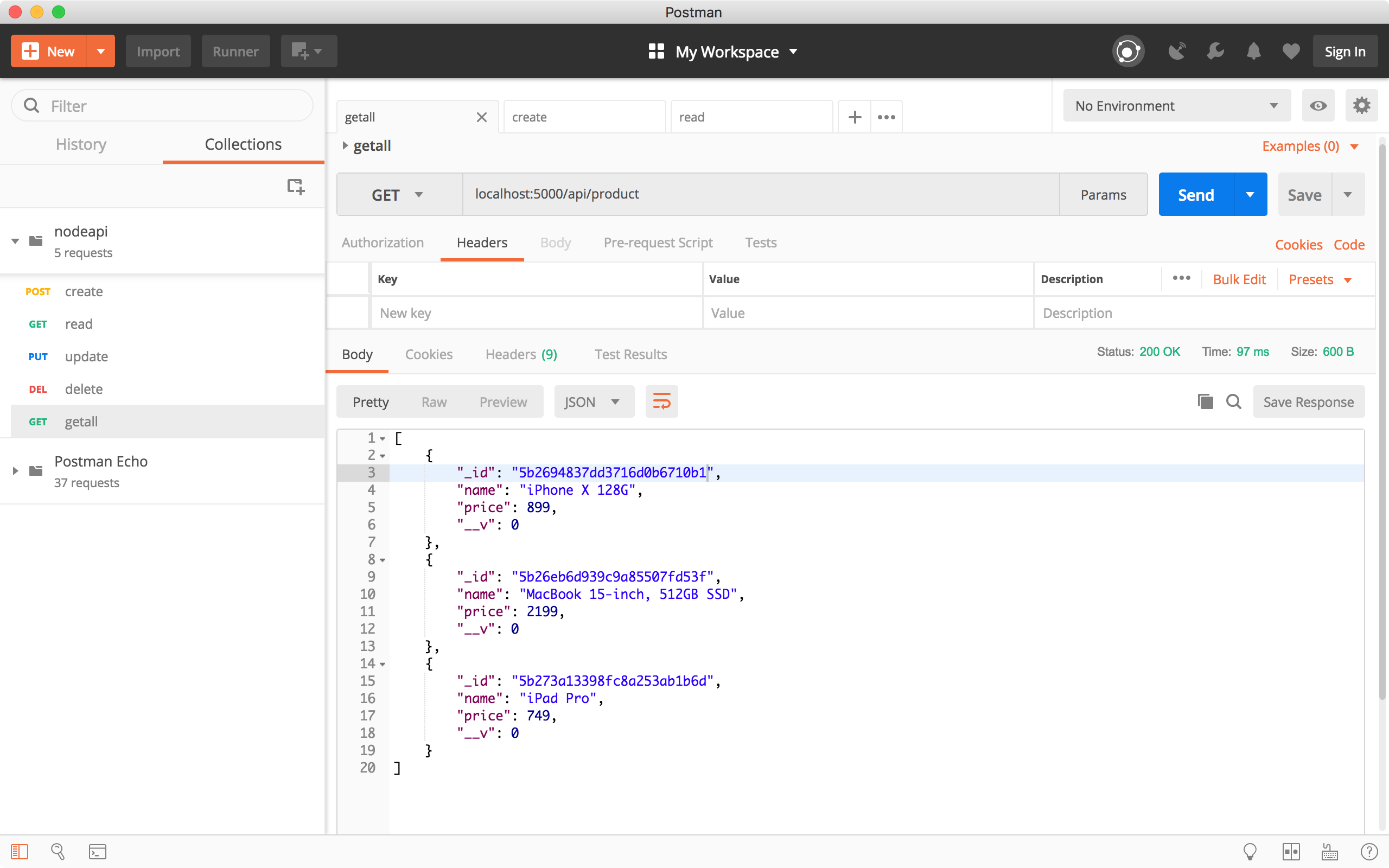The width and height of the screenshot is (1389, 868).
Task: Switch to the Authorization tab
Action: [383, 243]
